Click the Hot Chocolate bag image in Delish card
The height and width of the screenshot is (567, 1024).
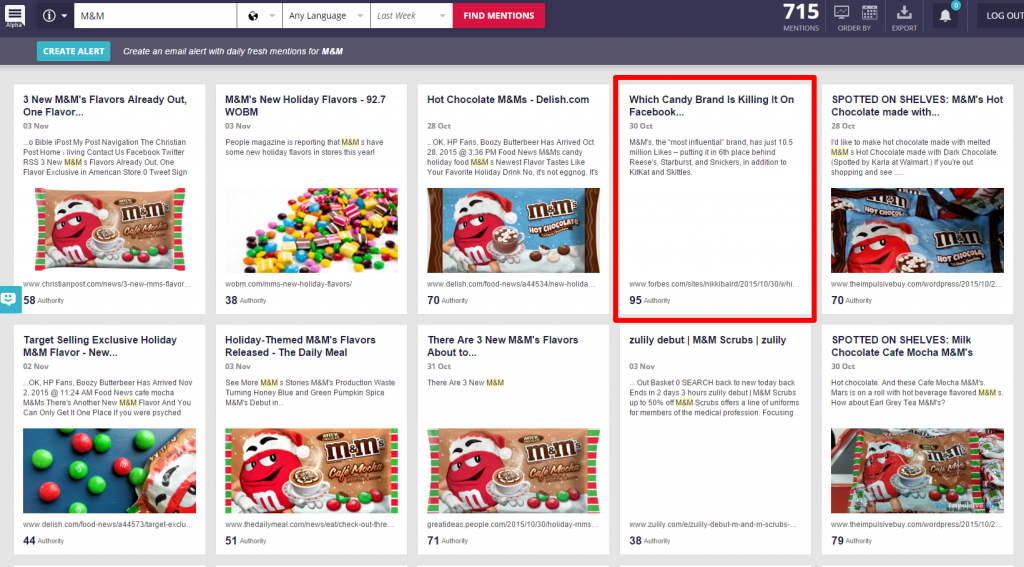[513, 230]
